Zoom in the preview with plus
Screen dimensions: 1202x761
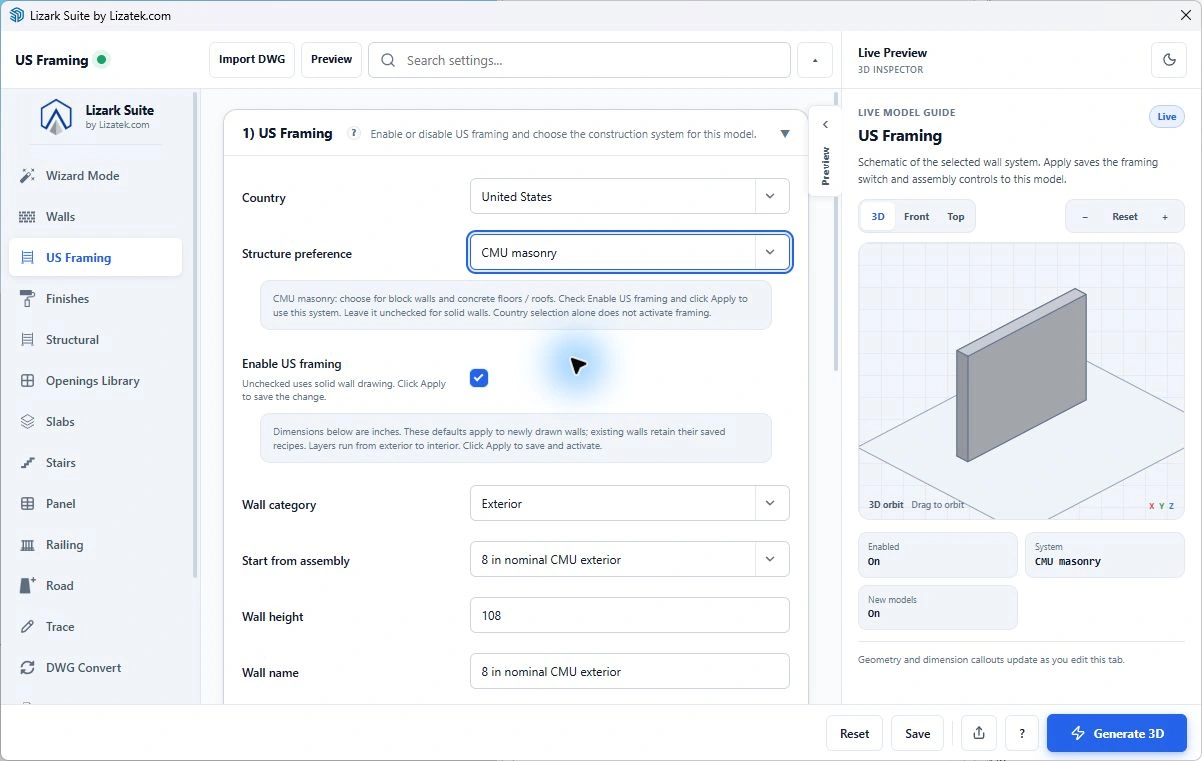[1165, 217]
